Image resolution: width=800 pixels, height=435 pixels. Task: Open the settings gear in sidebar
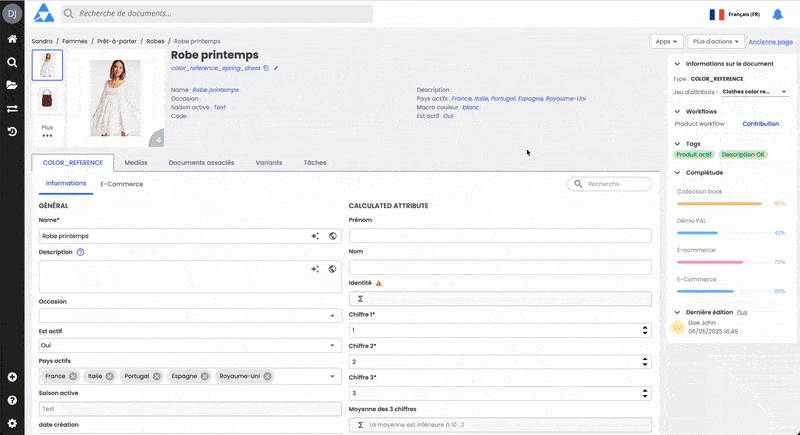pos(12,423)
